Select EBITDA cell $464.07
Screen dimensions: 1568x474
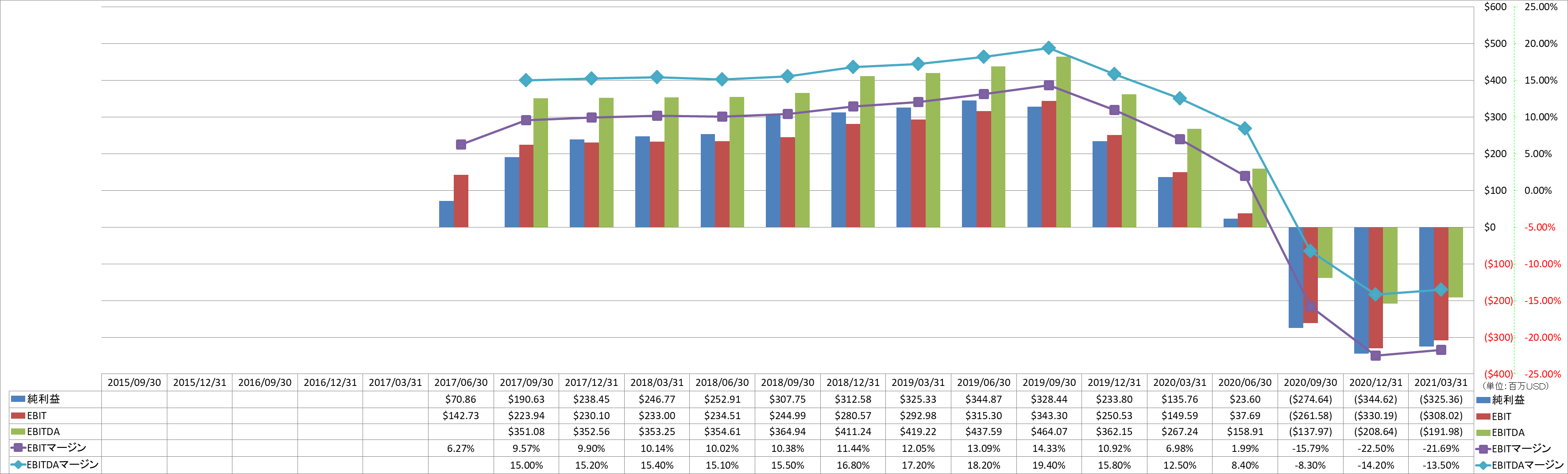tap(1049, 432)
